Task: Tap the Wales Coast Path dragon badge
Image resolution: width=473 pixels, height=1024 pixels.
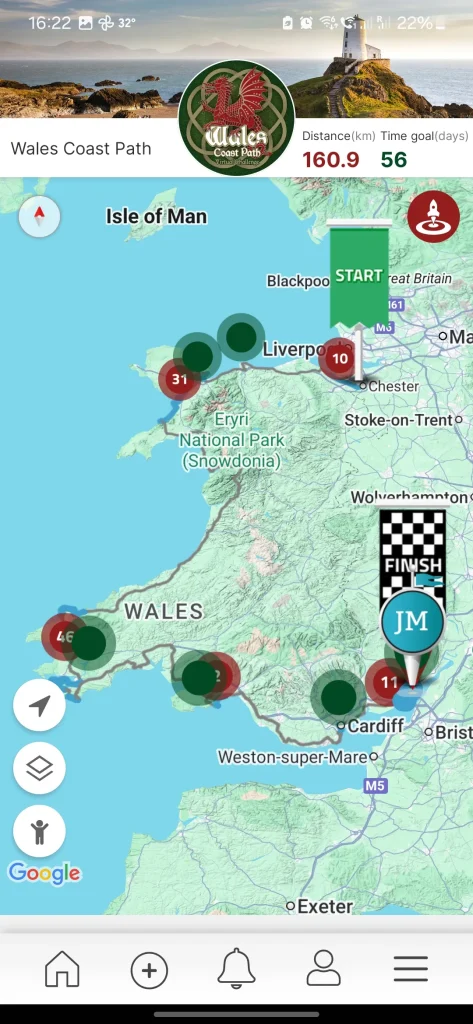Action: pos(236,118)
